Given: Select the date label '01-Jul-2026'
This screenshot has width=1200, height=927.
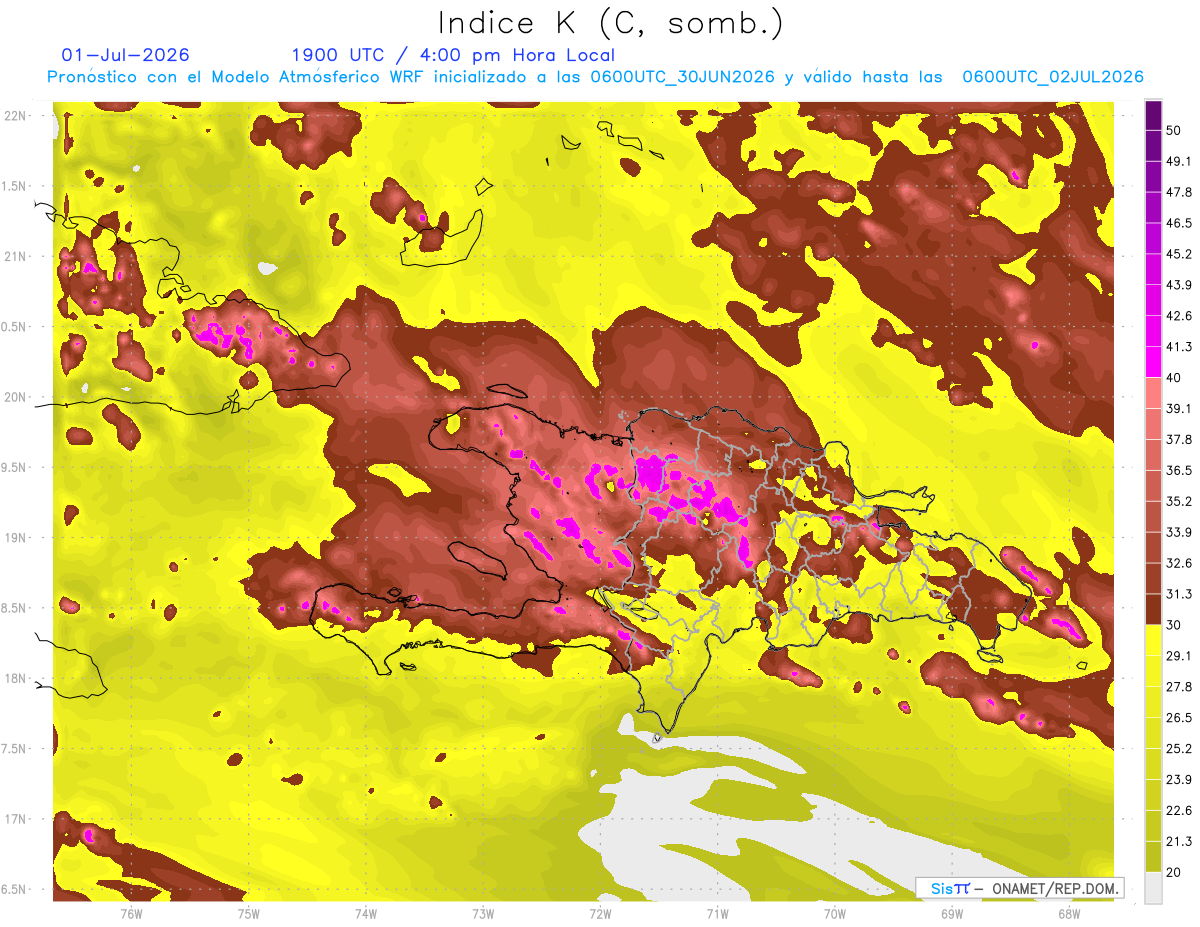Looking at the screenshot, I should [126, 55].
